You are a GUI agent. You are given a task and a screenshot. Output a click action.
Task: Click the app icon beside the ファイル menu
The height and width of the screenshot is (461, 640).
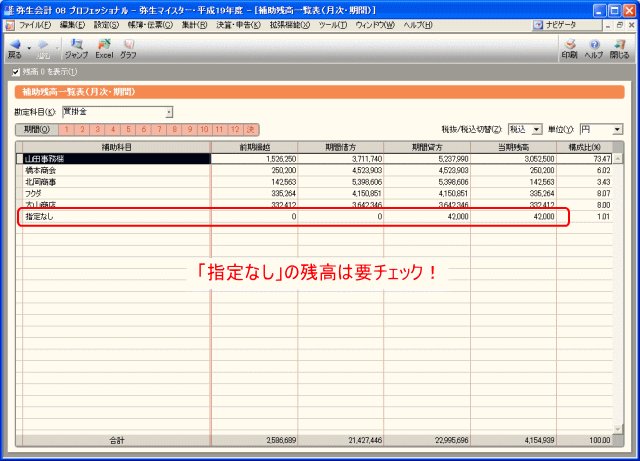coord(10,25)
